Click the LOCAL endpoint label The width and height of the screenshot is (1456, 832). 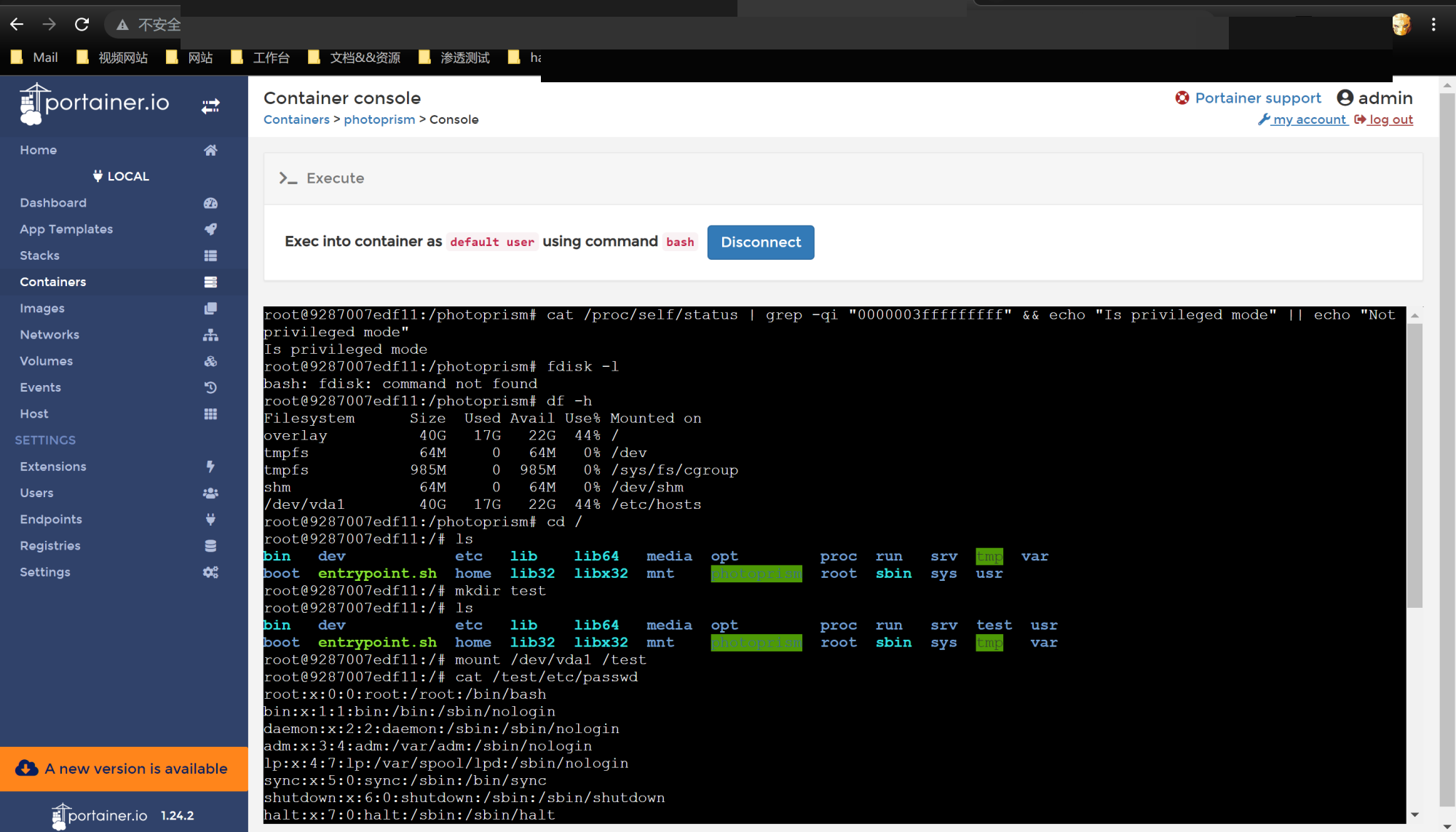point(121,176)
